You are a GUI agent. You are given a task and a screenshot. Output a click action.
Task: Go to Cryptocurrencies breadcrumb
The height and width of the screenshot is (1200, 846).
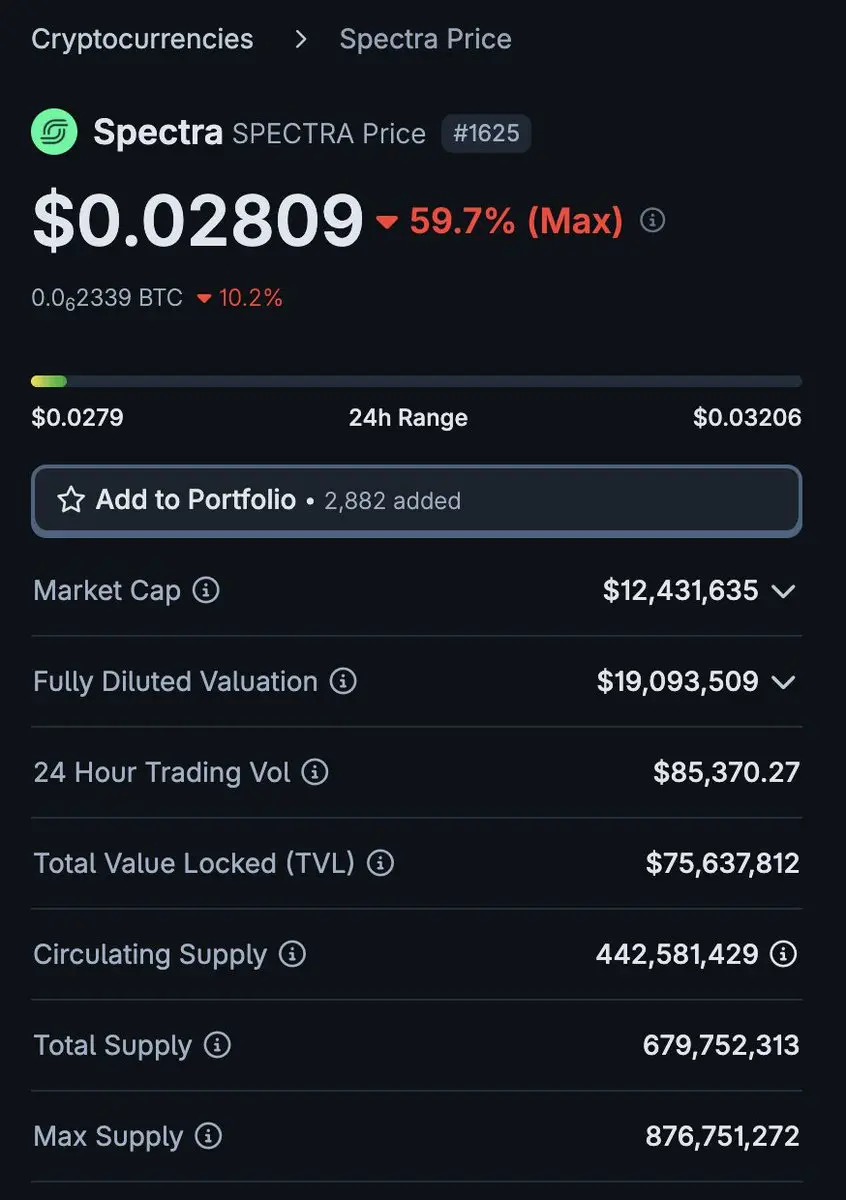coord(142,39)
